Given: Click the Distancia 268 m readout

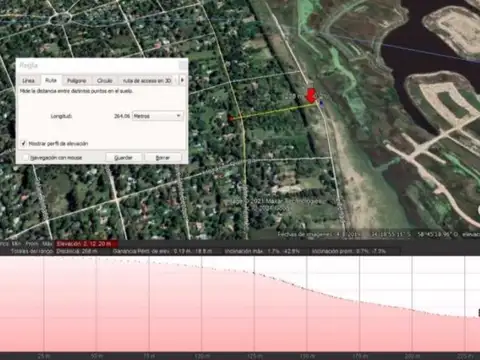Looking at the screenshot, I should click(x=77, y=251).
